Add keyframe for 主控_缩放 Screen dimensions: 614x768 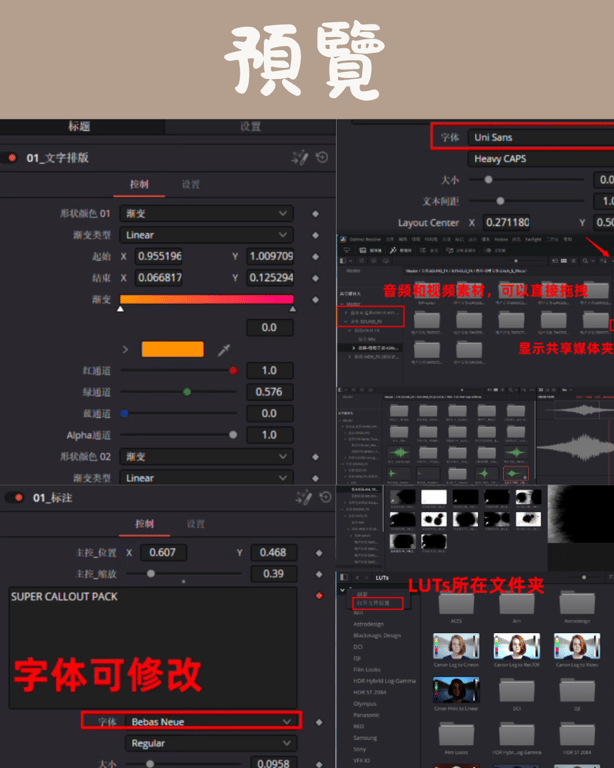[319, 574]
